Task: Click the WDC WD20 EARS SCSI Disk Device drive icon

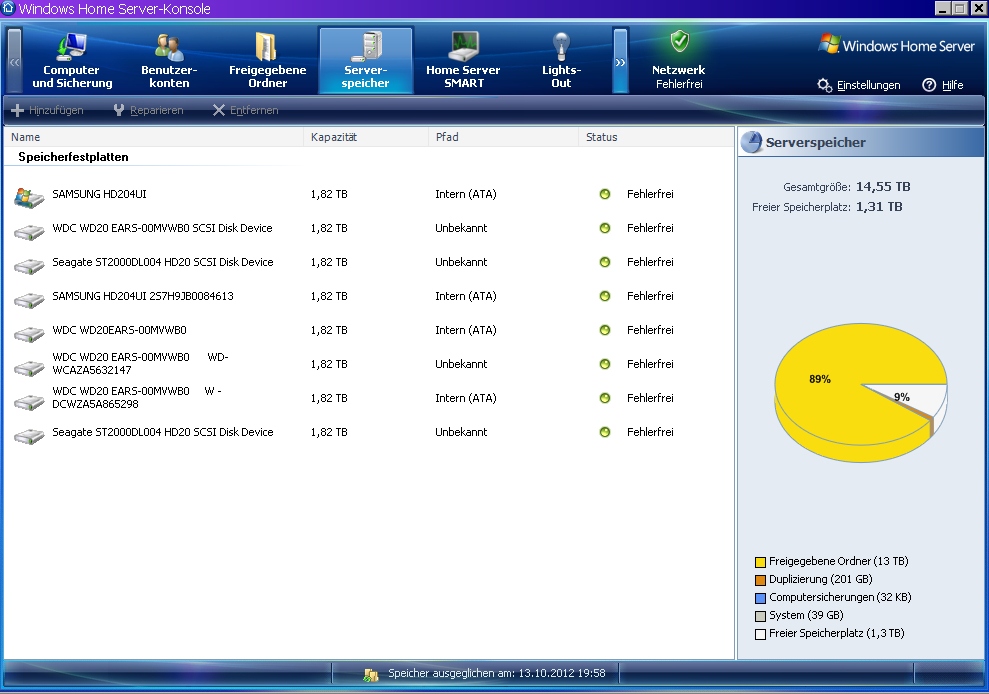Action: [29, 232]
